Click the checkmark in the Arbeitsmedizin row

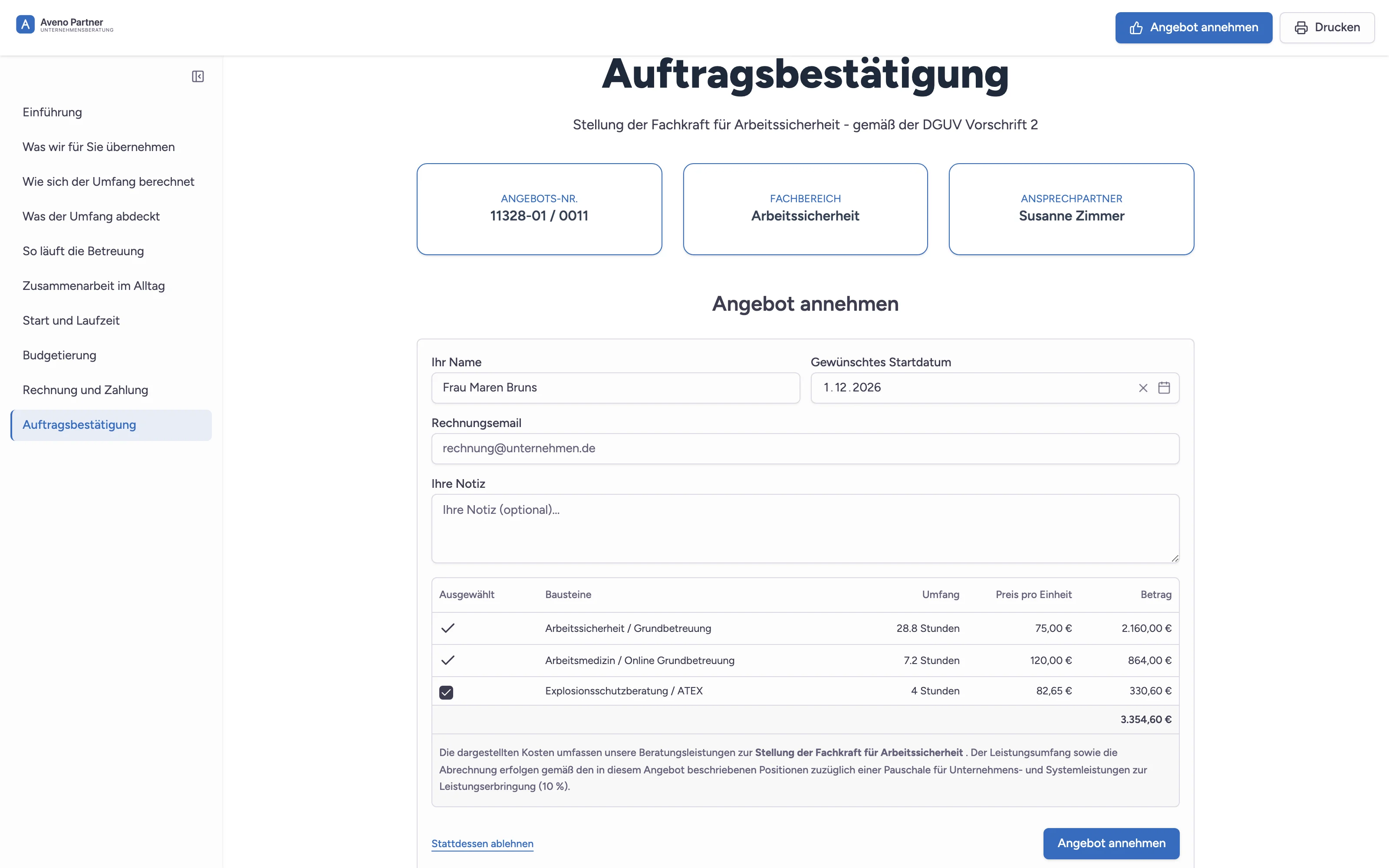[x=448, y=660]
